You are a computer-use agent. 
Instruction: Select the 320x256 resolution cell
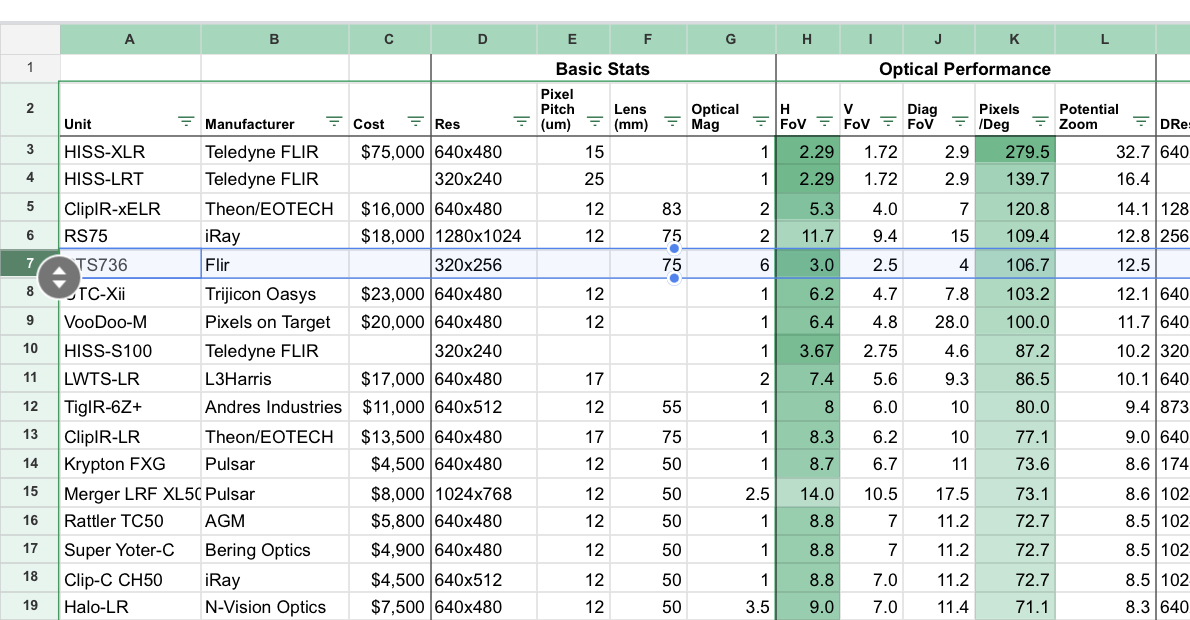coord(483,265)
